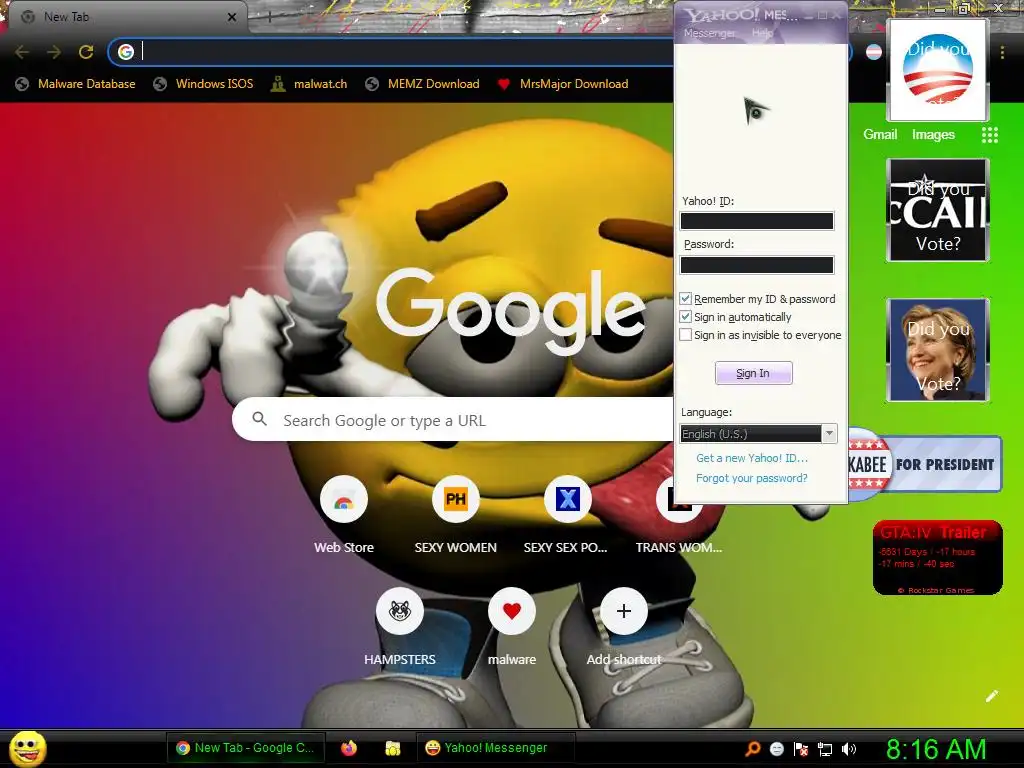Image resolution: width=1024 pixels, height=768 pixels.
Task: Click the Chrome forward arrow
Action: (54, 52)
